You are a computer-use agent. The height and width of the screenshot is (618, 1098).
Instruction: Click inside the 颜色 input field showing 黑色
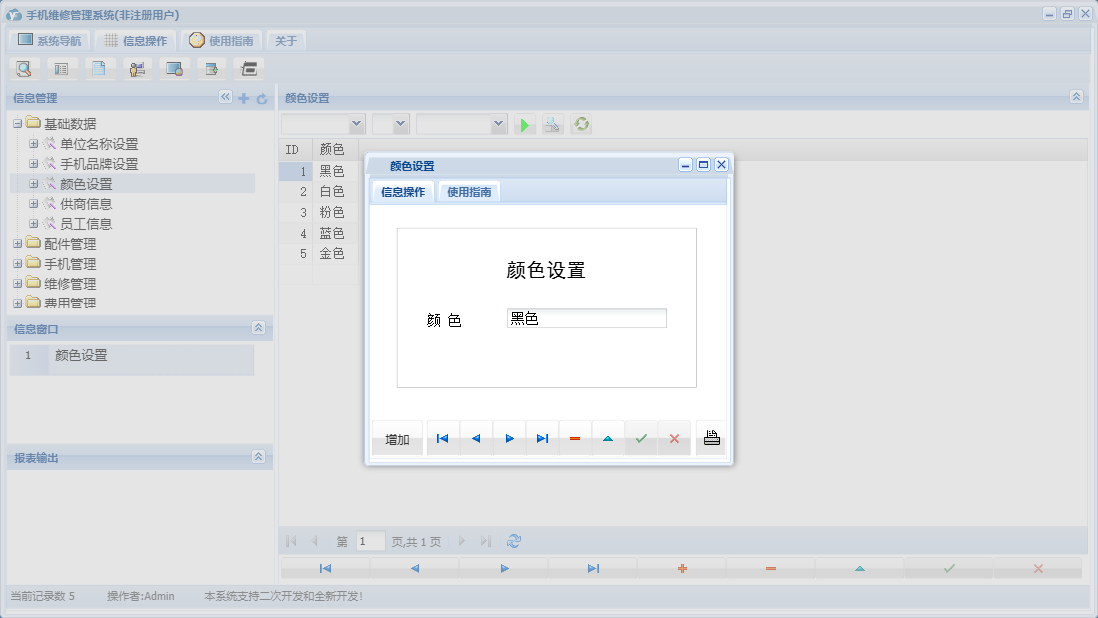tap(586, 317)
